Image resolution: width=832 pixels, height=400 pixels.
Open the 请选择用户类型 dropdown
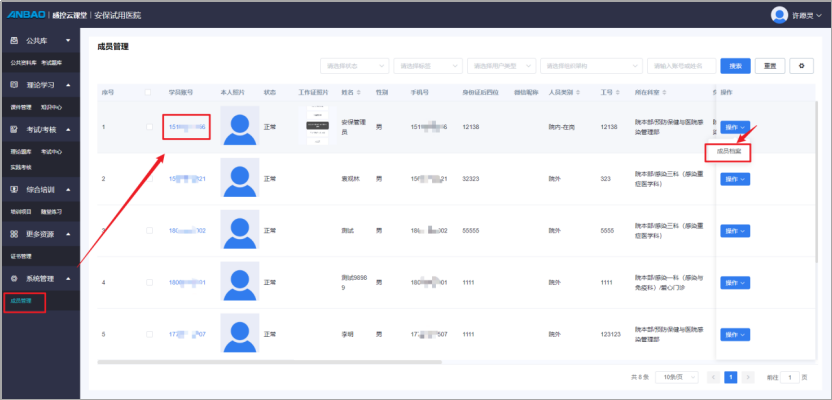tap(501, 66)
